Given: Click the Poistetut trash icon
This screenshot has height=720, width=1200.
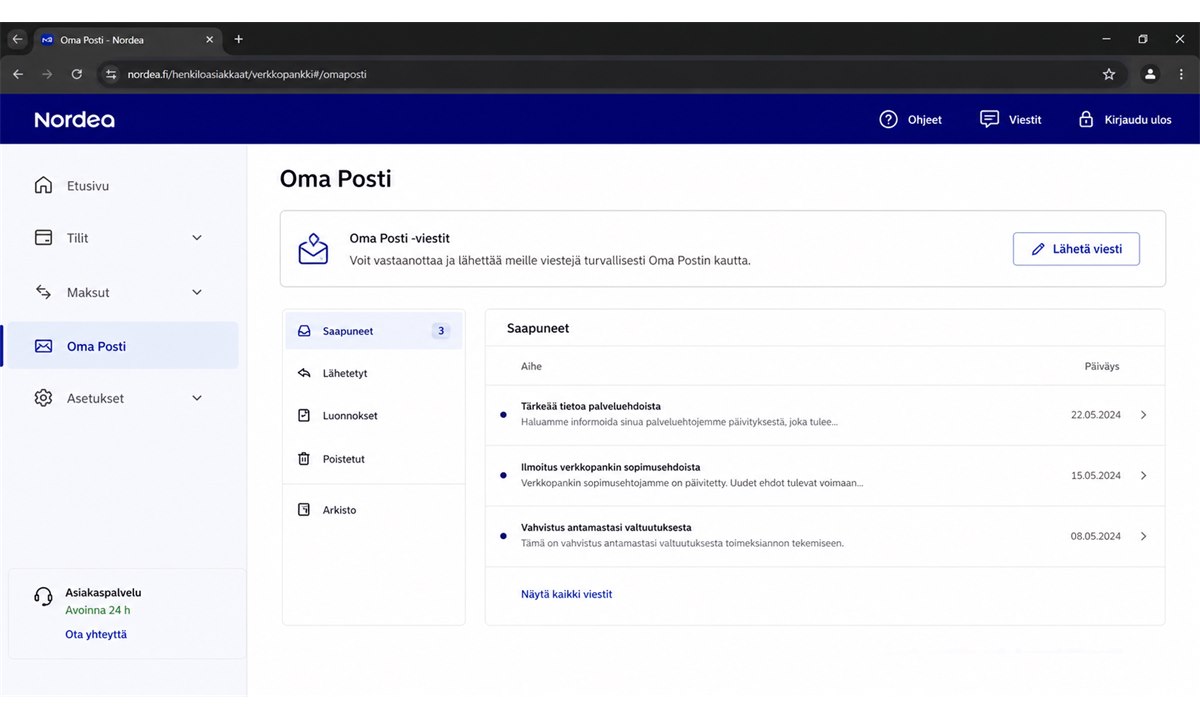Looking at the screenshot, I should click(x=304, y=459).
